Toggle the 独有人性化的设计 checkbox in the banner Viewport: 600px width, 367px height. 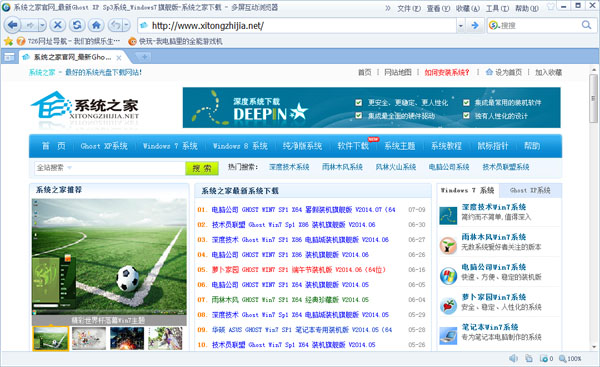[x=466, y=115]
